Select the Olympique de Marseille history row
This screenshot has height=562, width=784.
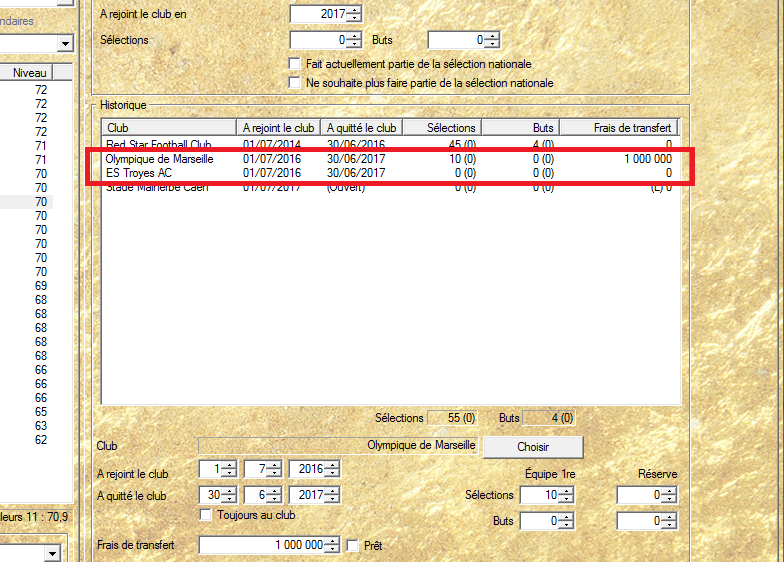point(390,159)
